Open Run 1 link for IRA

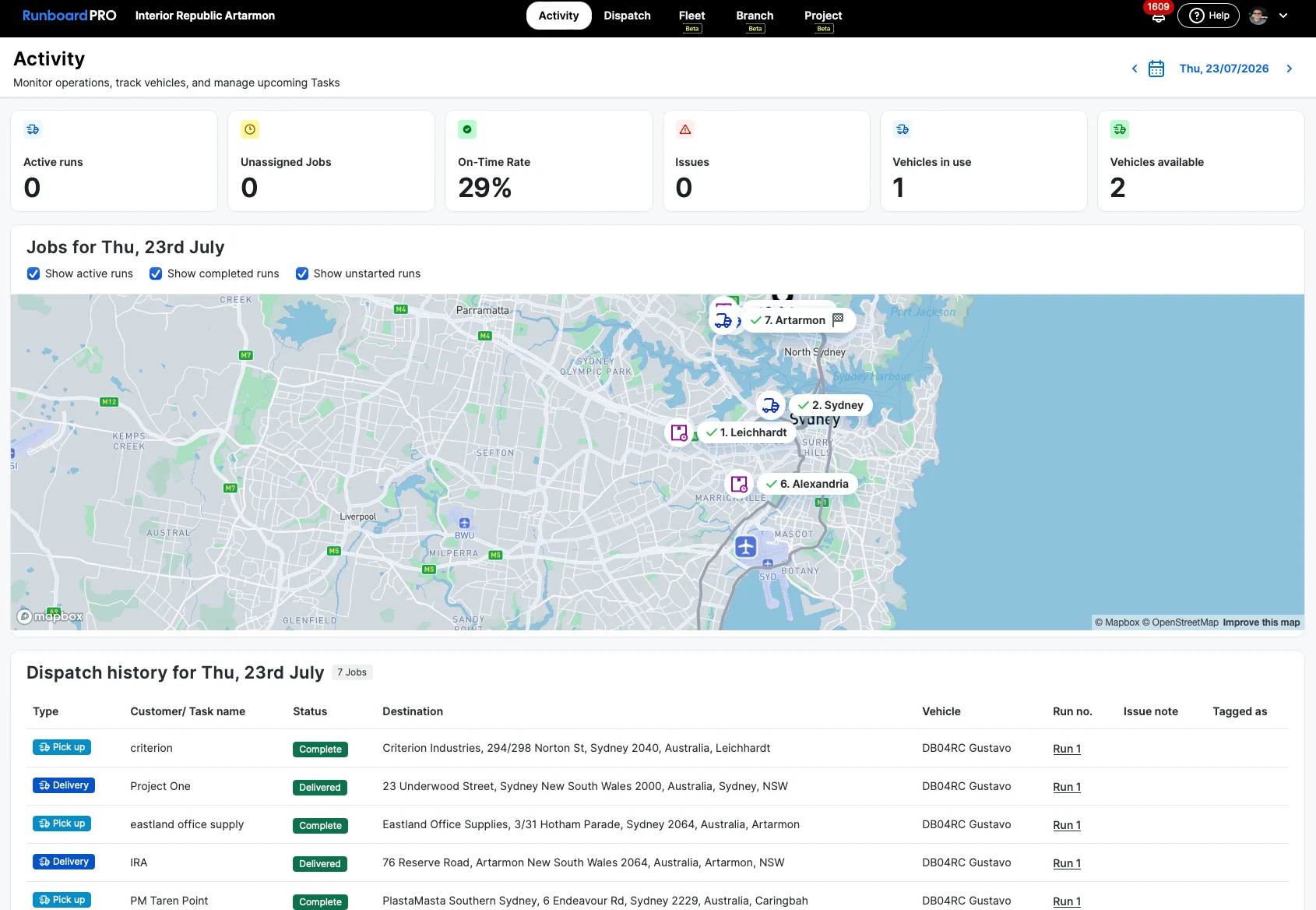1067,863
